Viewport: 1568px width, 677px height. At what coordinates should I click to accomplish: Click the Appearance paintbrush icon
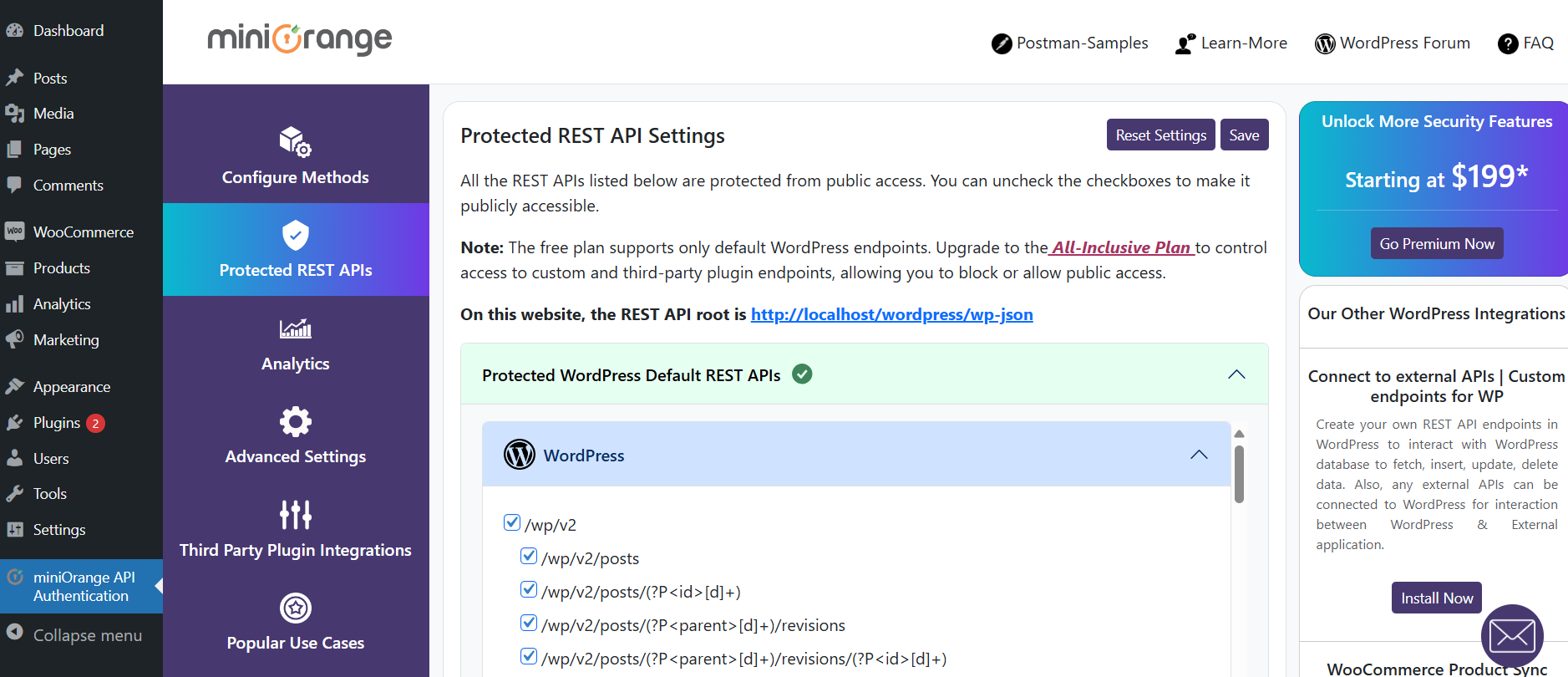pos(14,386)
